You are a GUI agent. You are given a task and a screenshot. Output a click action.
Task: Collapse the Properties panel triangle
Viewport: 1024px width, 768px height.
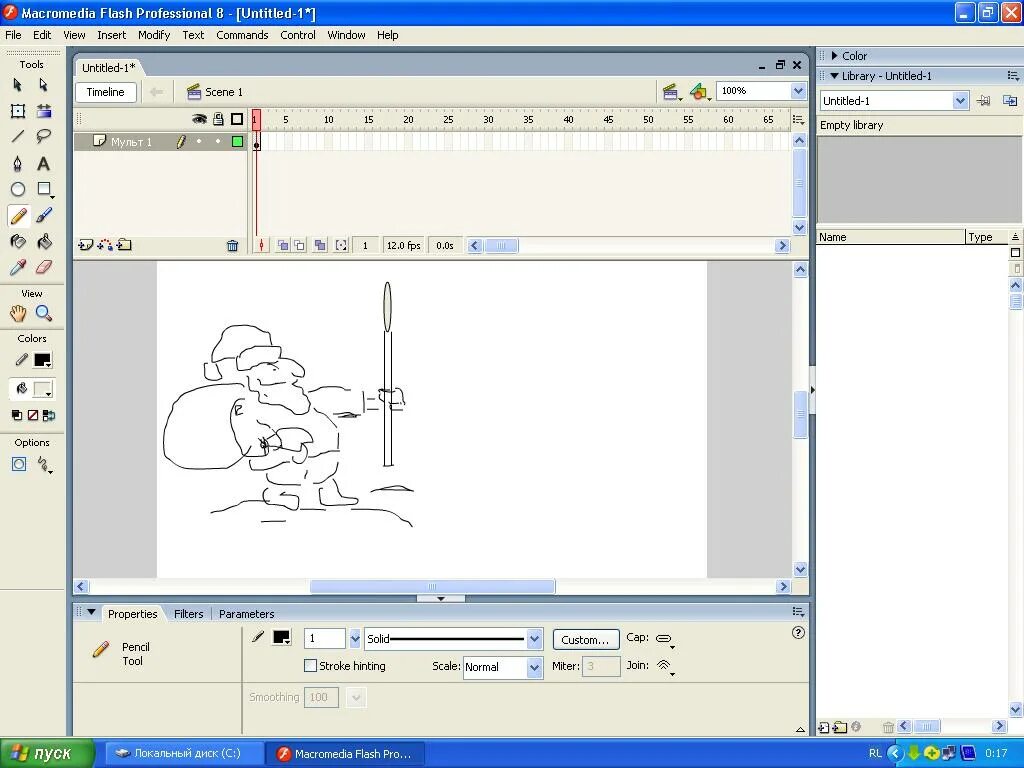pos(91,613)
